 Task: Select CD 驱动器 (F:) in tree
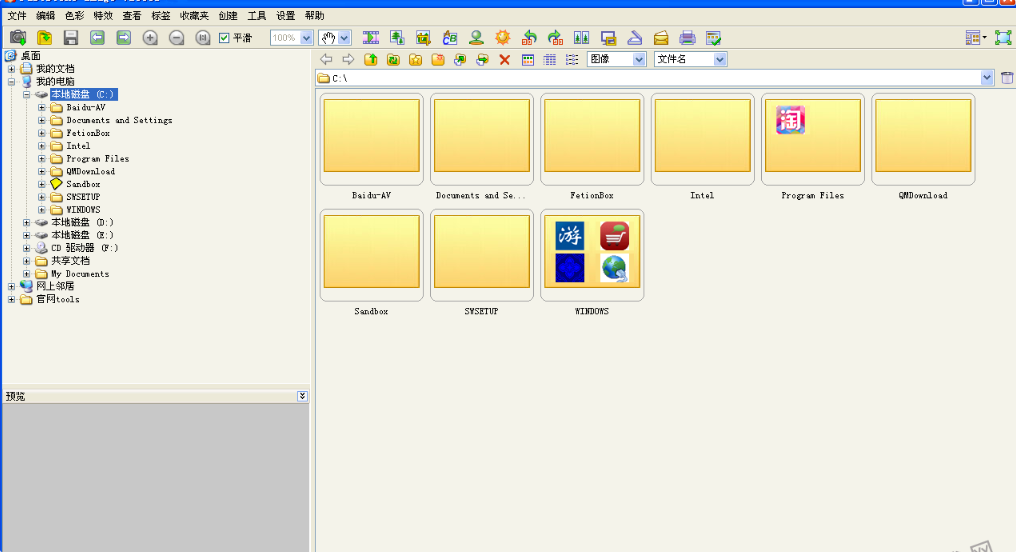pyautogui.click(x=85, y=248)
